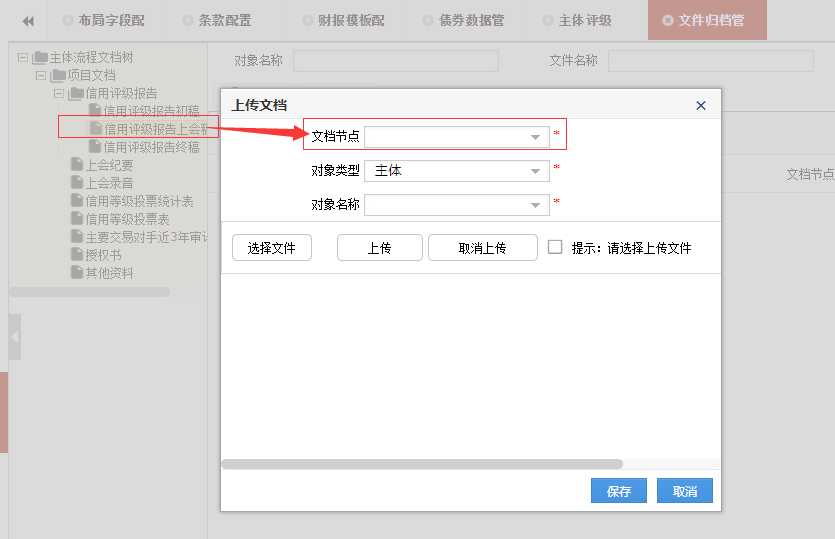Click the tab scroll-left double arrow
The width and height of the screenshot is (835, 539).
(28, 21)
